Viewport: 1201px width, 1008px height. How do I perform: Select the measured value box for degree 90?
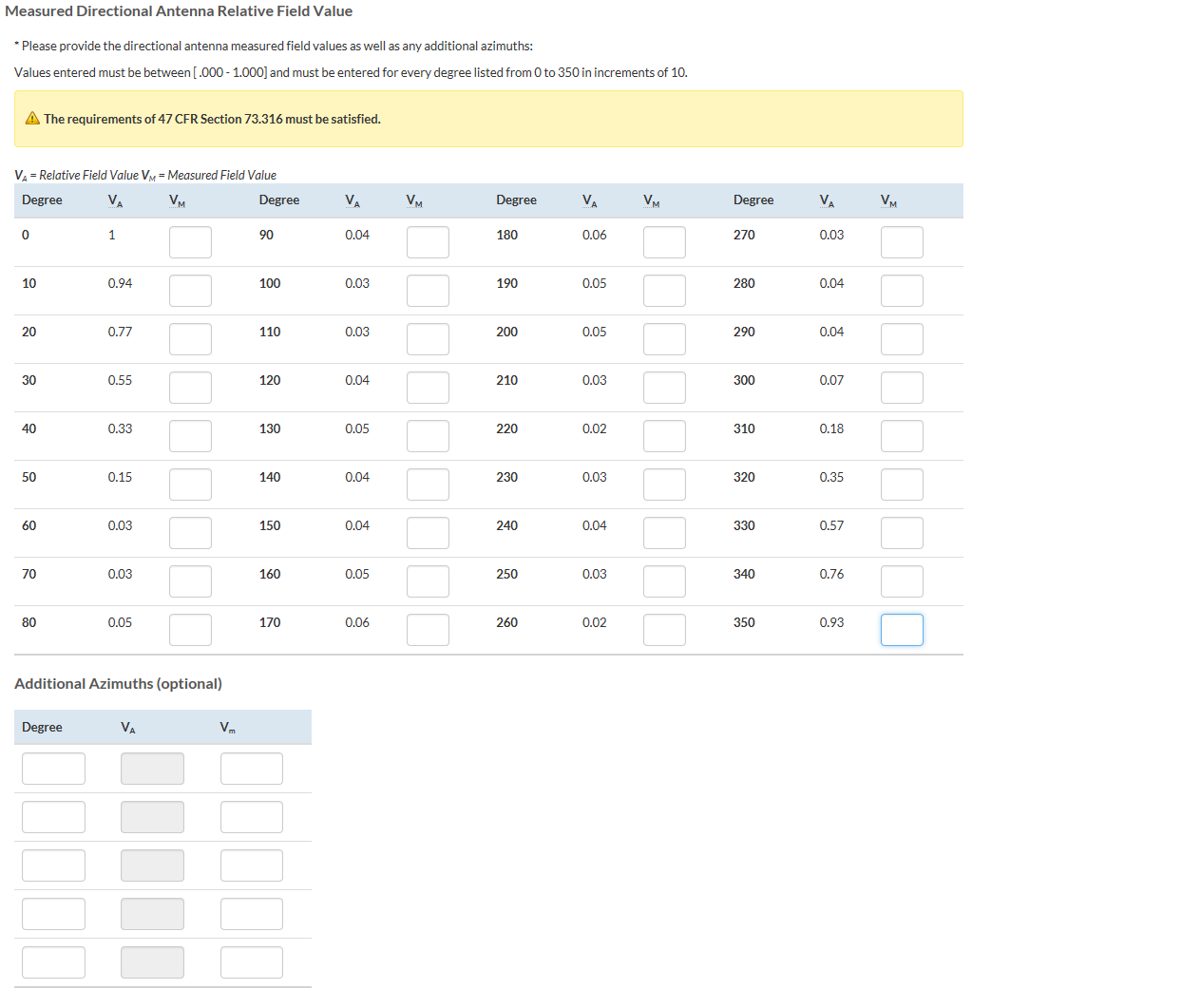pyautogui.click(x=428, y=242)
